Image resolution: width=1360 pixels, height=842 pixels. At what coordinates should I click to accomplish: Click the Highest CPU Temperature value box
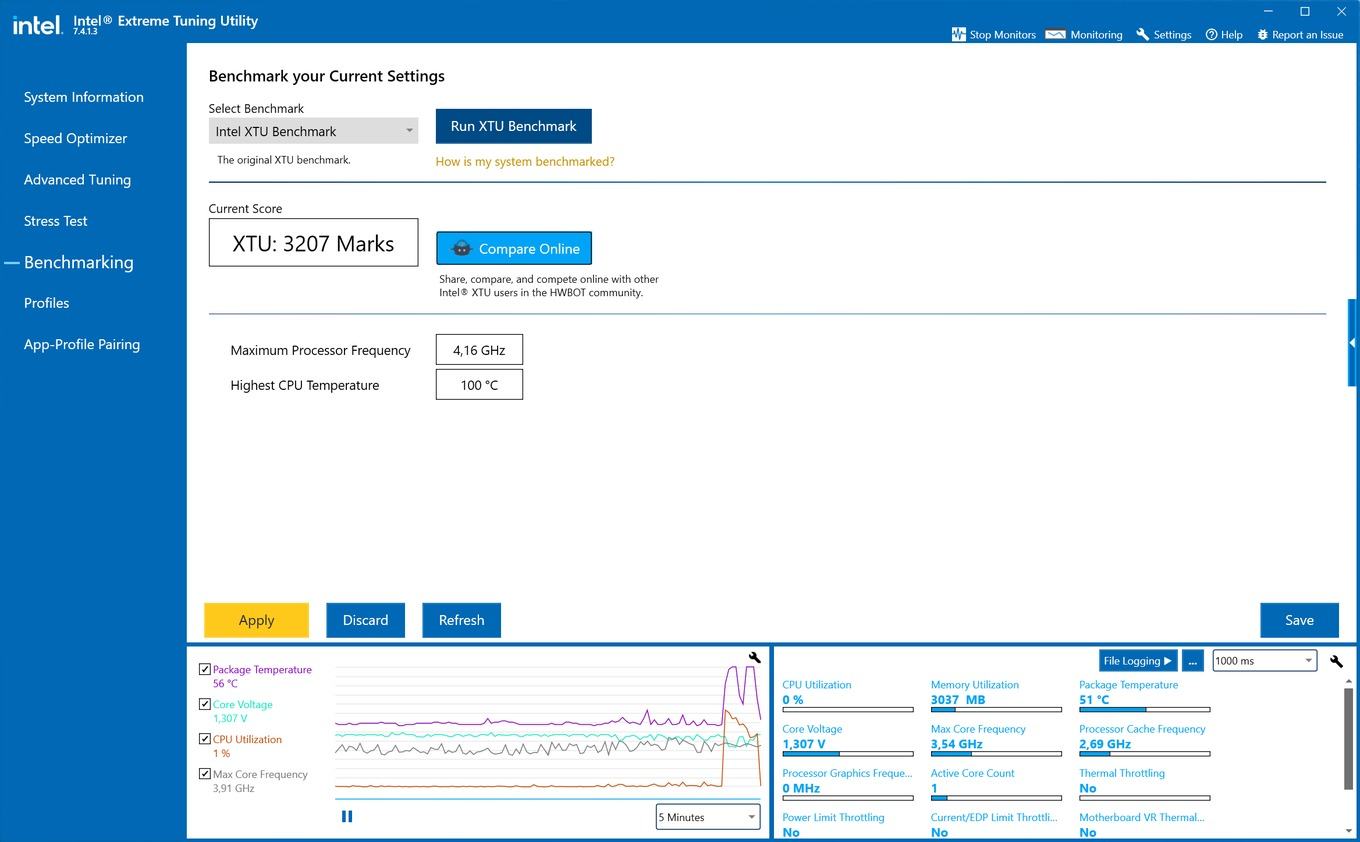[x=479, y=385]
